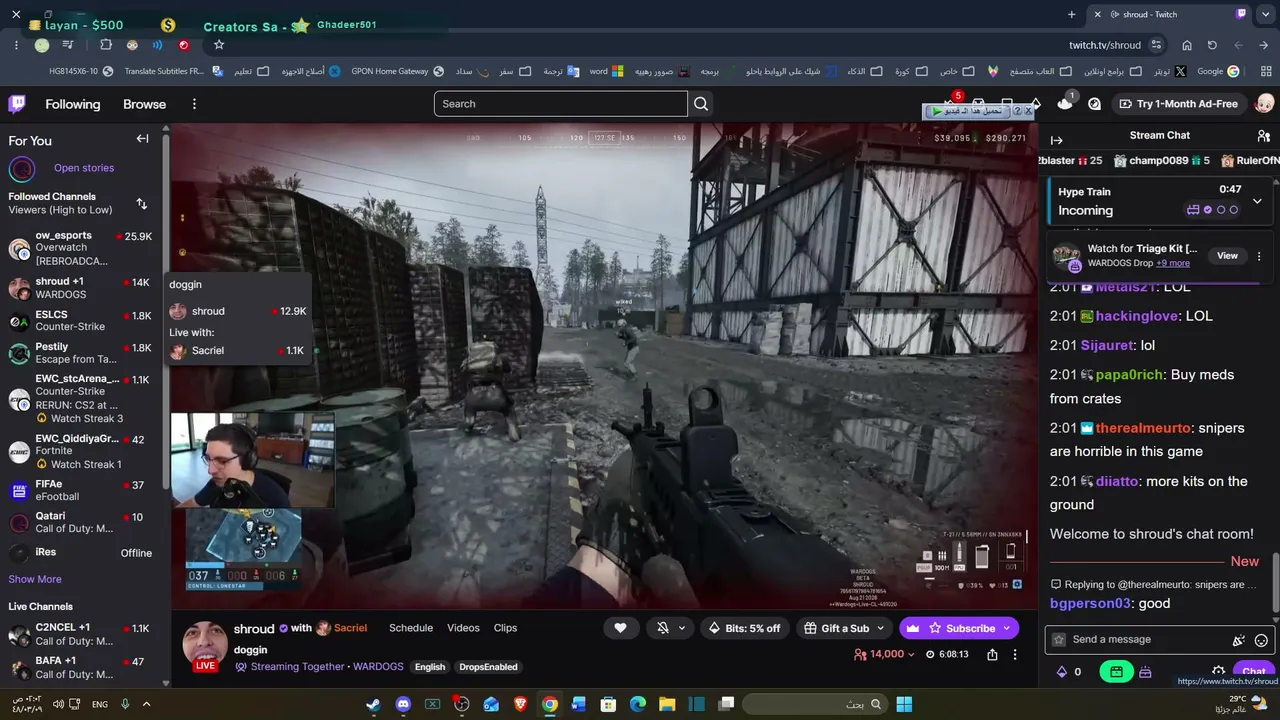
Task: Open the GPON Home Gateway bookmark
Action: click(x=398, y=72)
